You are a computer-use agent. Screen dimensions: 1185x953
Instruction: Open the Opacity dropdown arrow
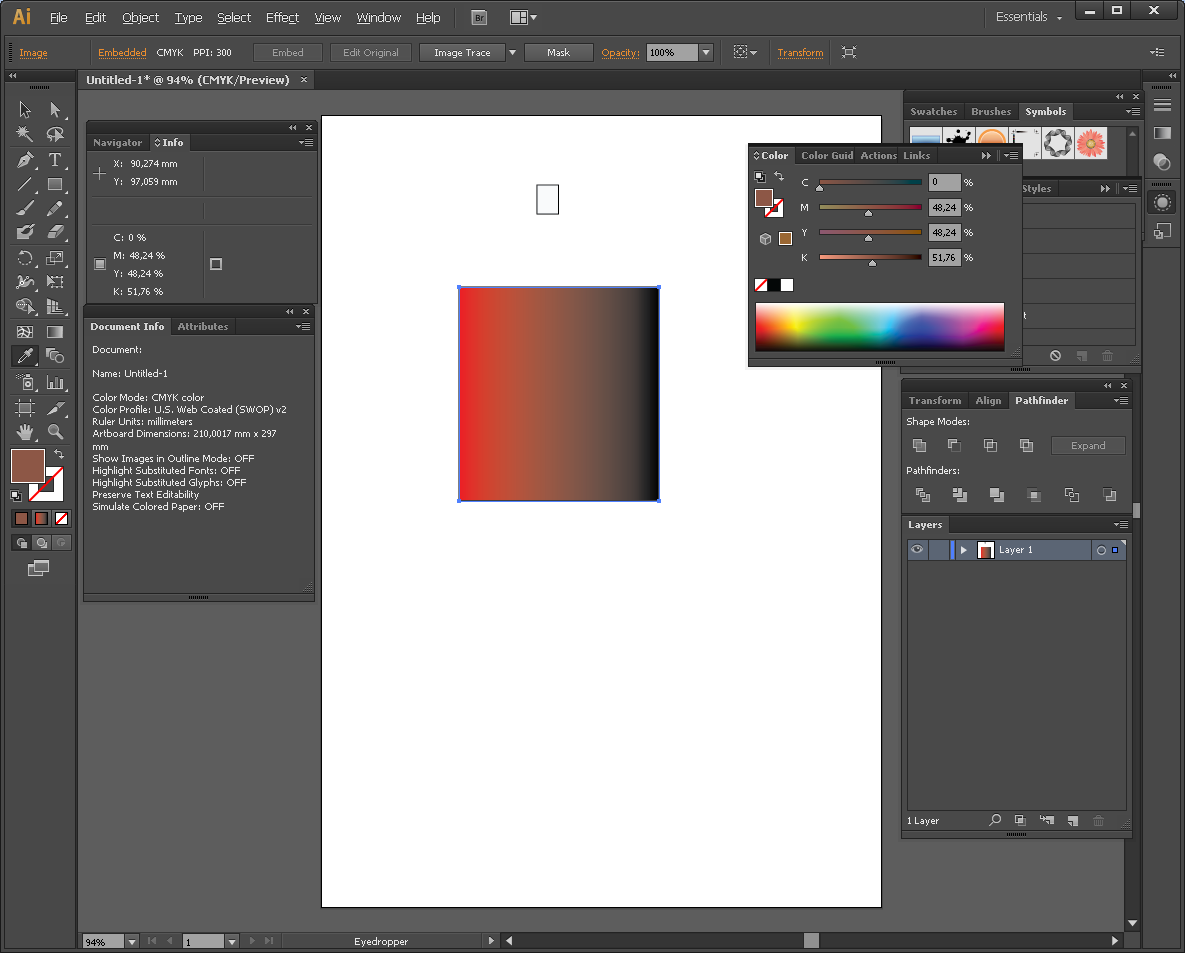tap(706, 53)
